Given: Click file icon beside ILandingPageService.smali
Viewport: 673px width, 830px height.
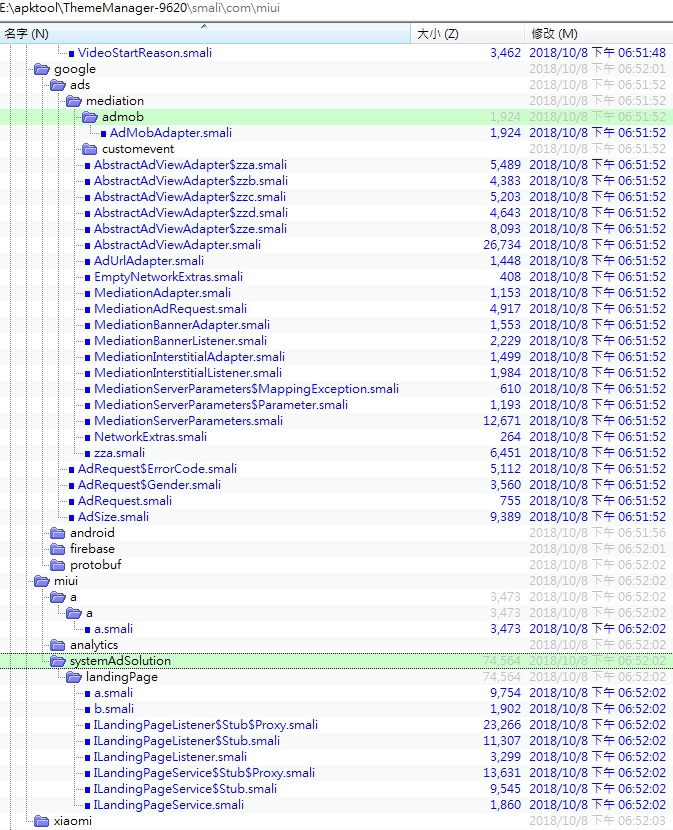Looking at the screenshot, I should click(x=87, y=805).
